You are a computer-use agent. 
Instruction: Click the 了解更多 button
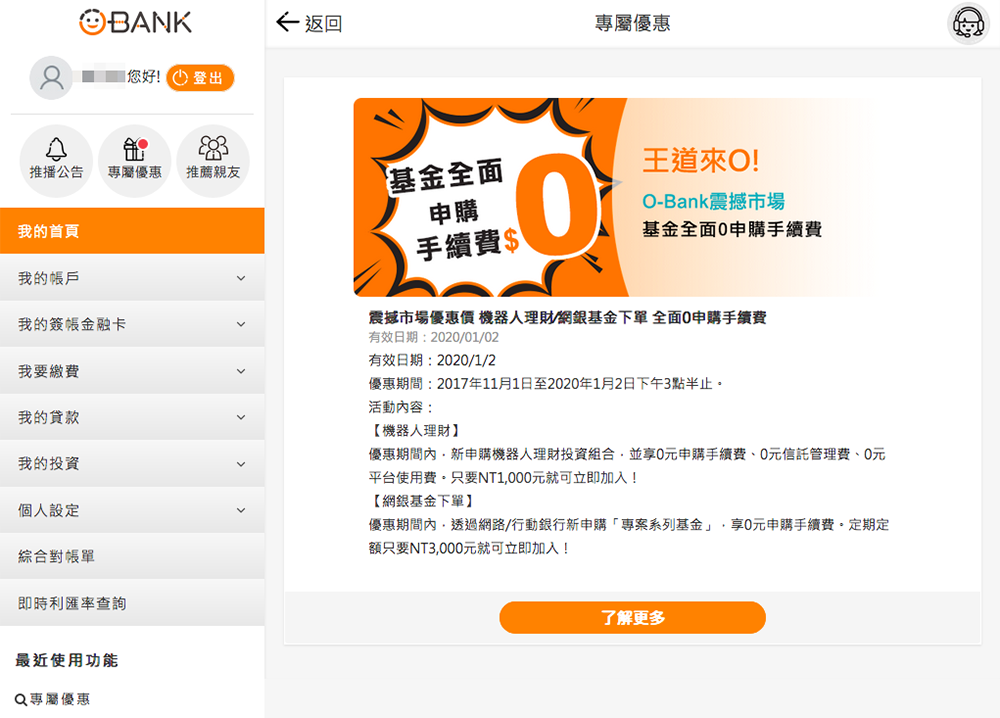tap(632, 617)
